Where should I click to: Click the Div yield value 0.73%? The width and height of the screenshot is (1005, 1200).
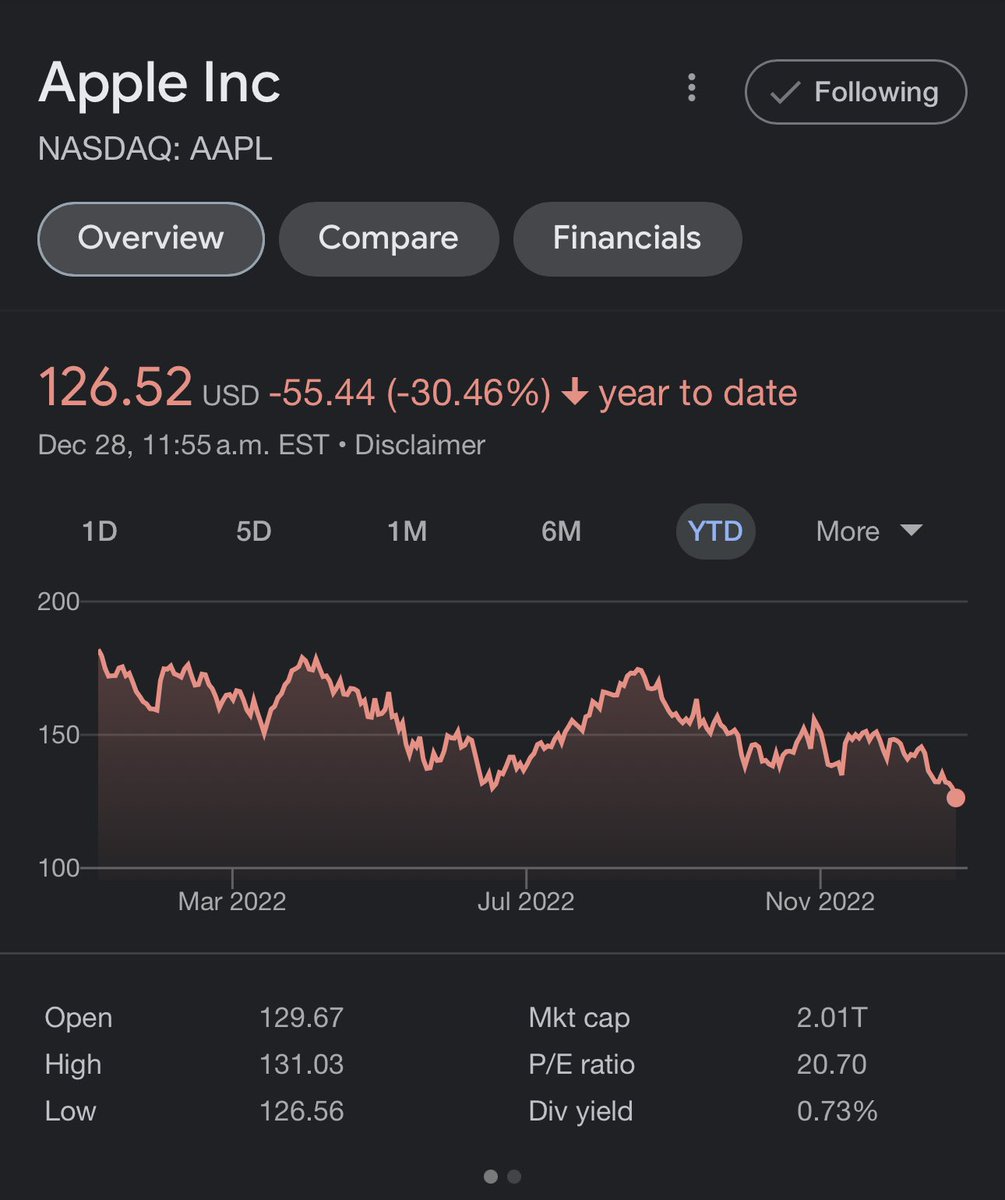click(837, 1111)
